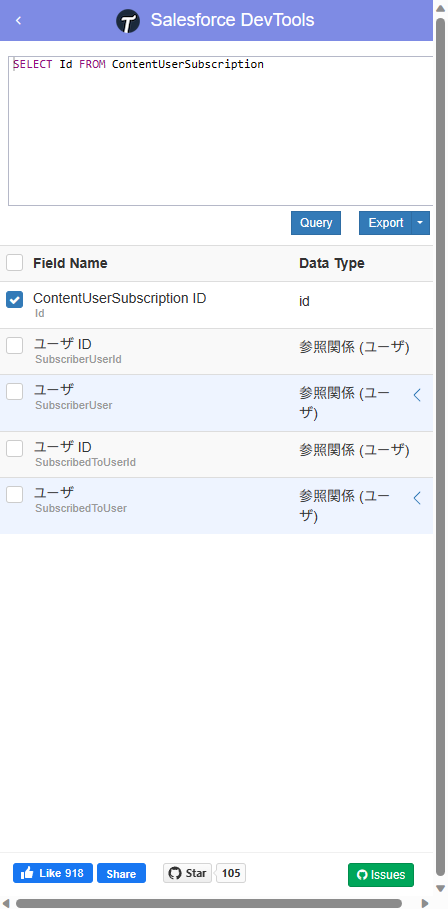
Task: Click the Facebook Share button
Action: 121,873
